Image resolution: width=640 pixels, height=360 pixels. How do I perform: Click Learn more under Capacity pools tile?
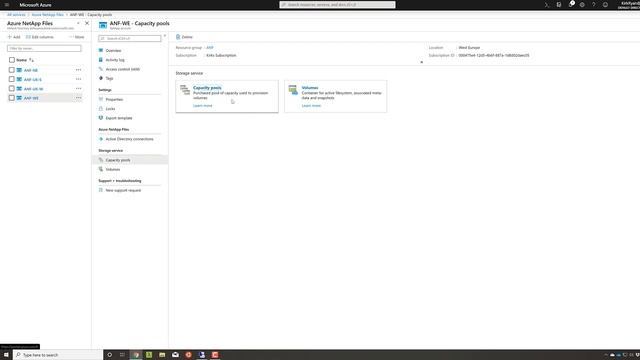pos(202,106)
